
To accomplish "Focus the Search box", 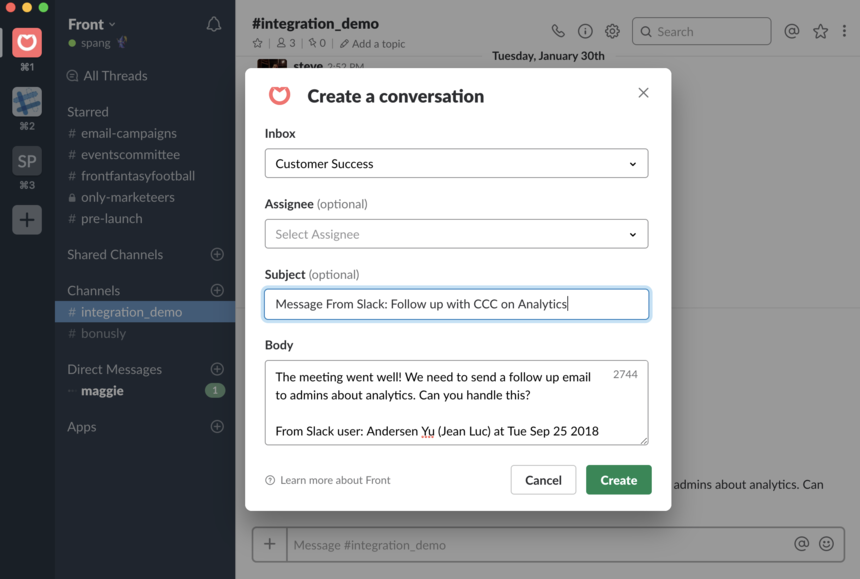I will point(701,31).
